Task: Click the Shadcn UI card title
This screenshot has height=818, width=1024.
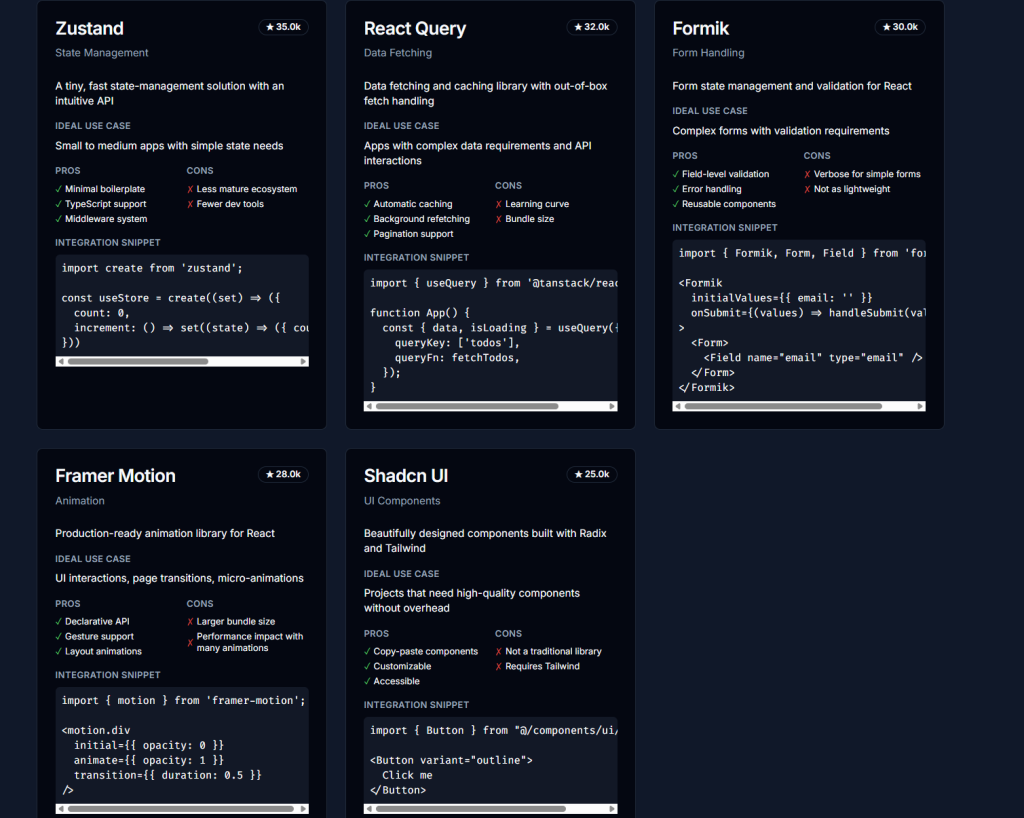Action: pos(406,476)
